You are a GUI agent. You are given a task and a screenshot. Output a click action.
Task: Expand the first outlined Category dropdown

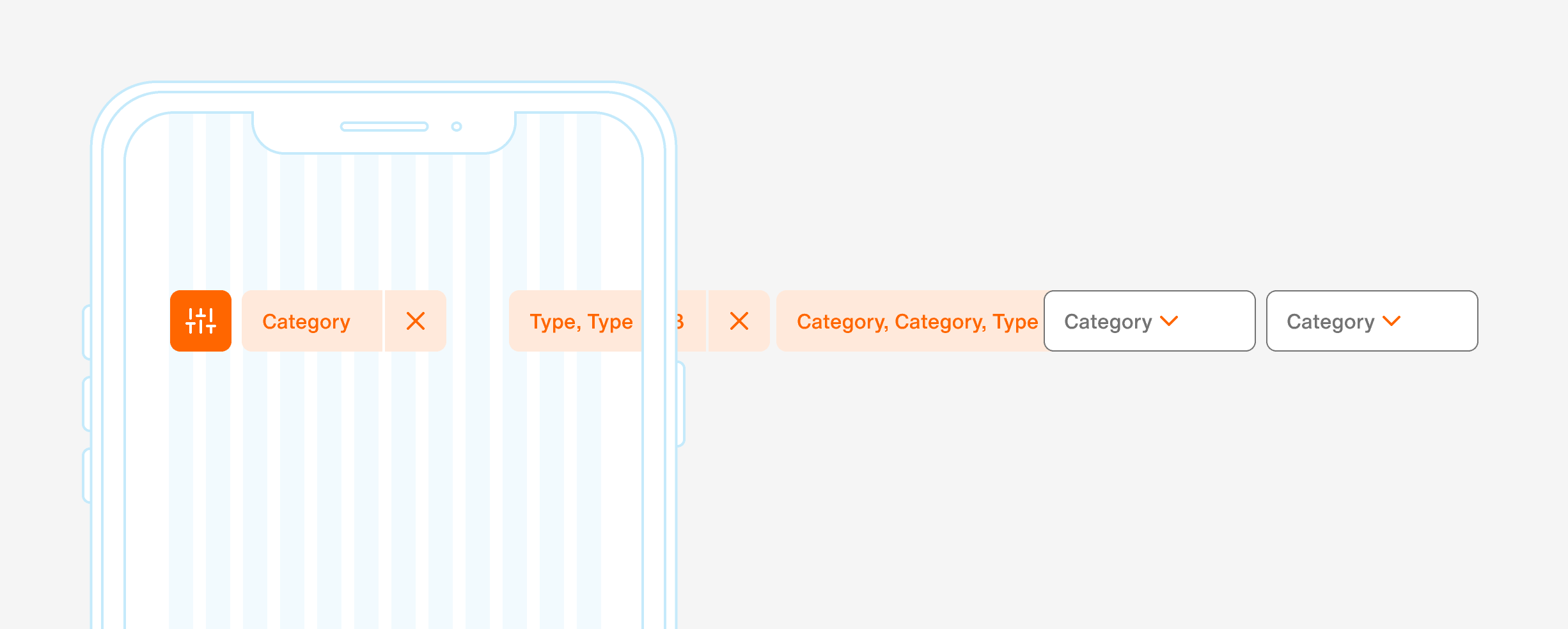tap(1149, 321)
